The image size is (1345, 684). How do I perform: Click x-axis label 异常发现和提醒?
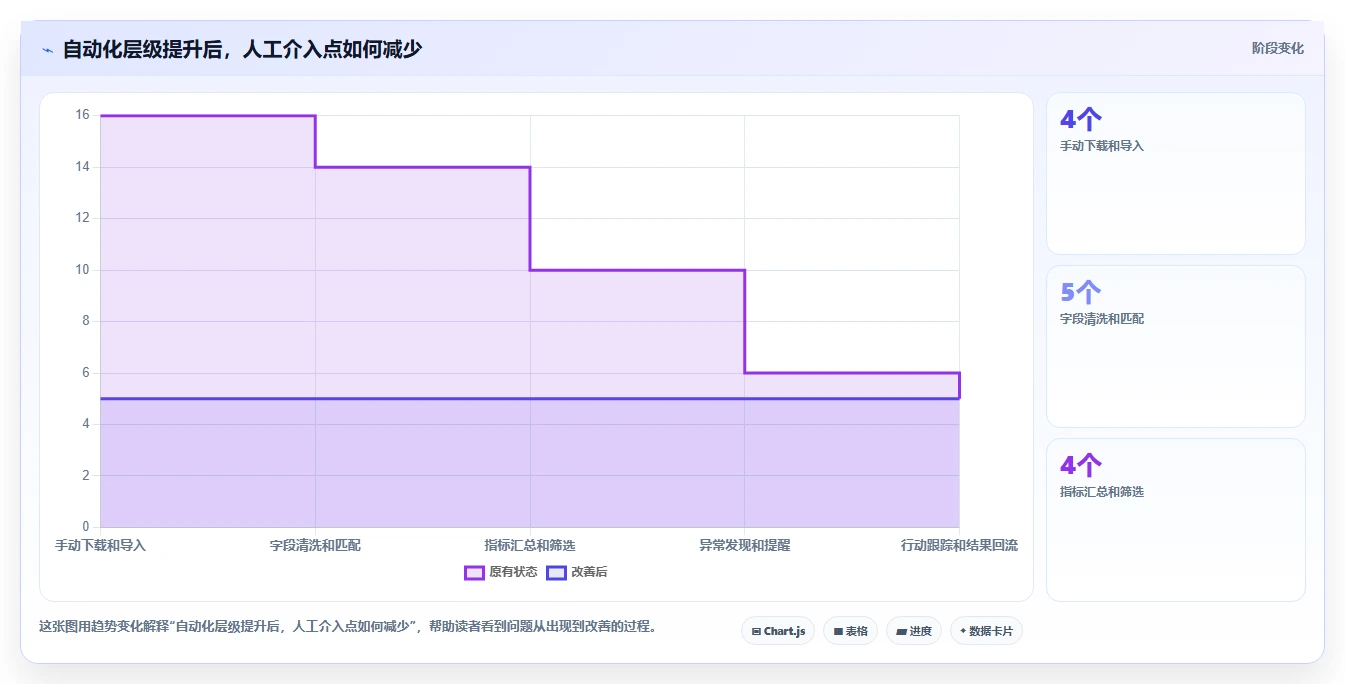click(745, 545)
